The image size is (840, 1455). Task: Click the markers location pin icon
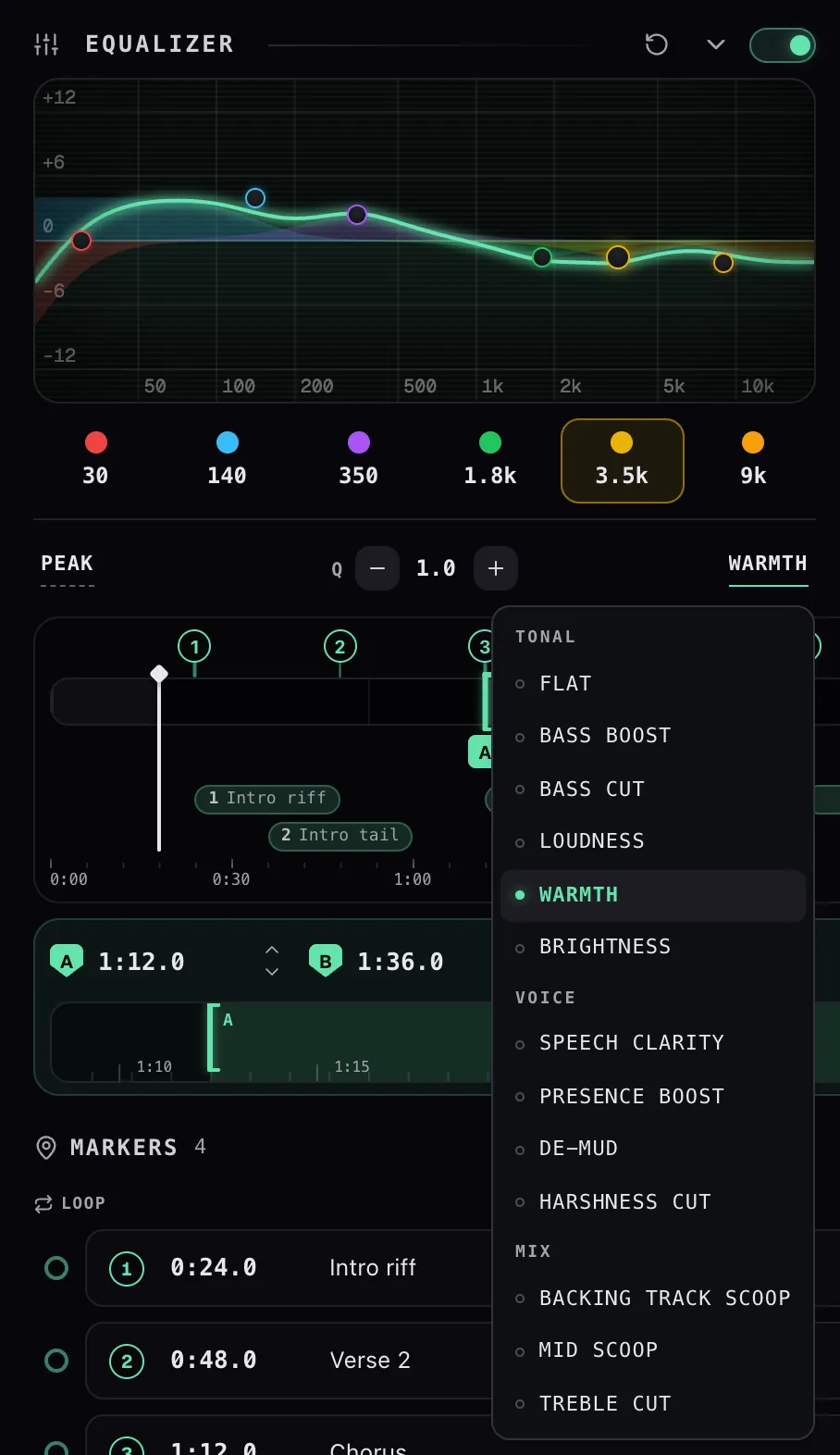45,1148
